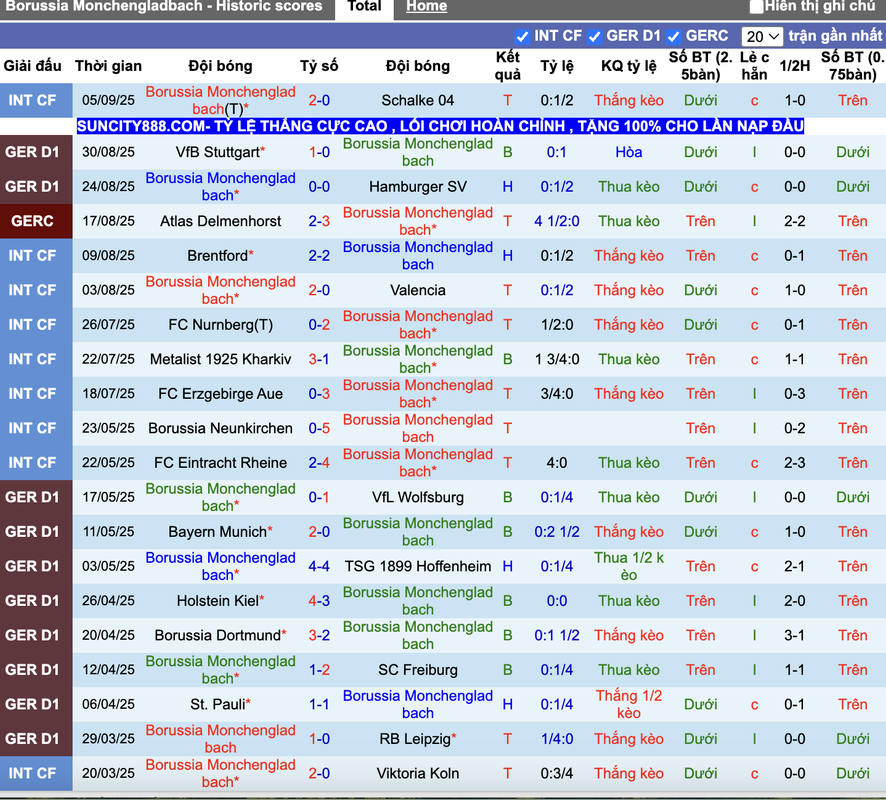Click the 4 1/2:0 odds value
This screenshot has width=886, height=800.
point(557,221)
